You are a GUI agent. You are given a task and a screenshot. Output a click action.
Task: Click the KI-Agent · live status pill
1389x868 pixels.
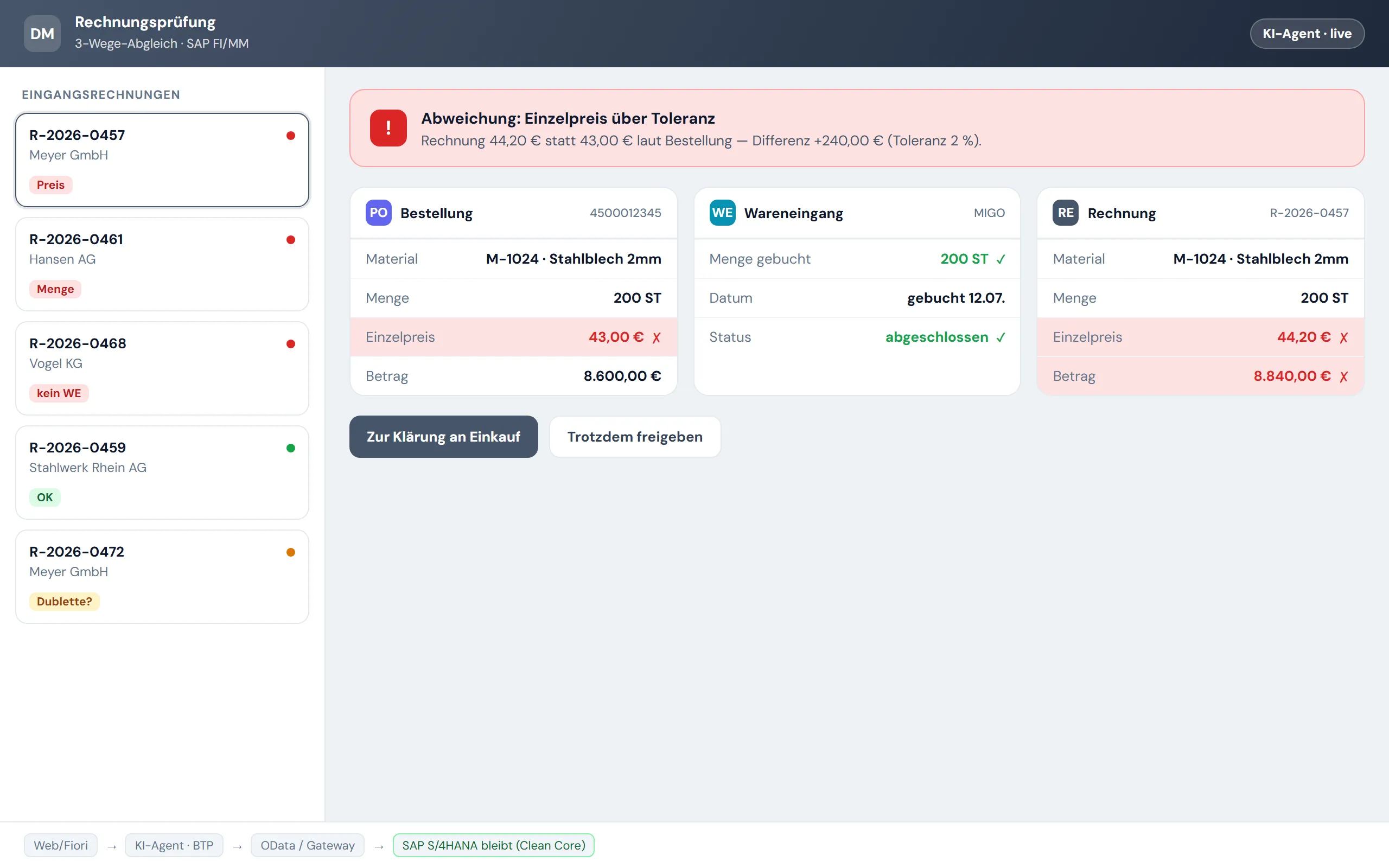(x=1307, y=34)
